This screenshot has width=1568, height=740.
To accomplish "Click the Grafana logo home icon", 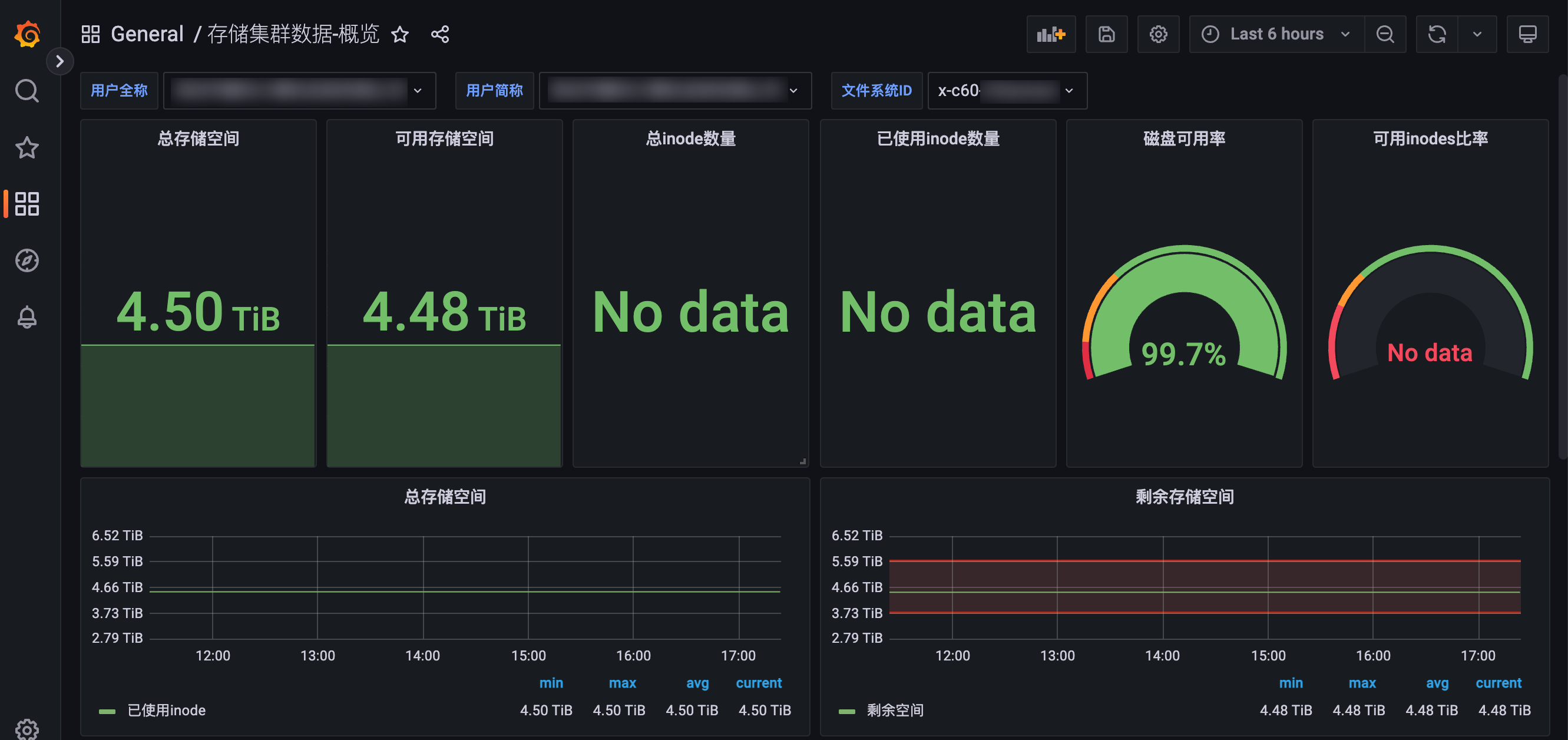I will tap(28, 34).
